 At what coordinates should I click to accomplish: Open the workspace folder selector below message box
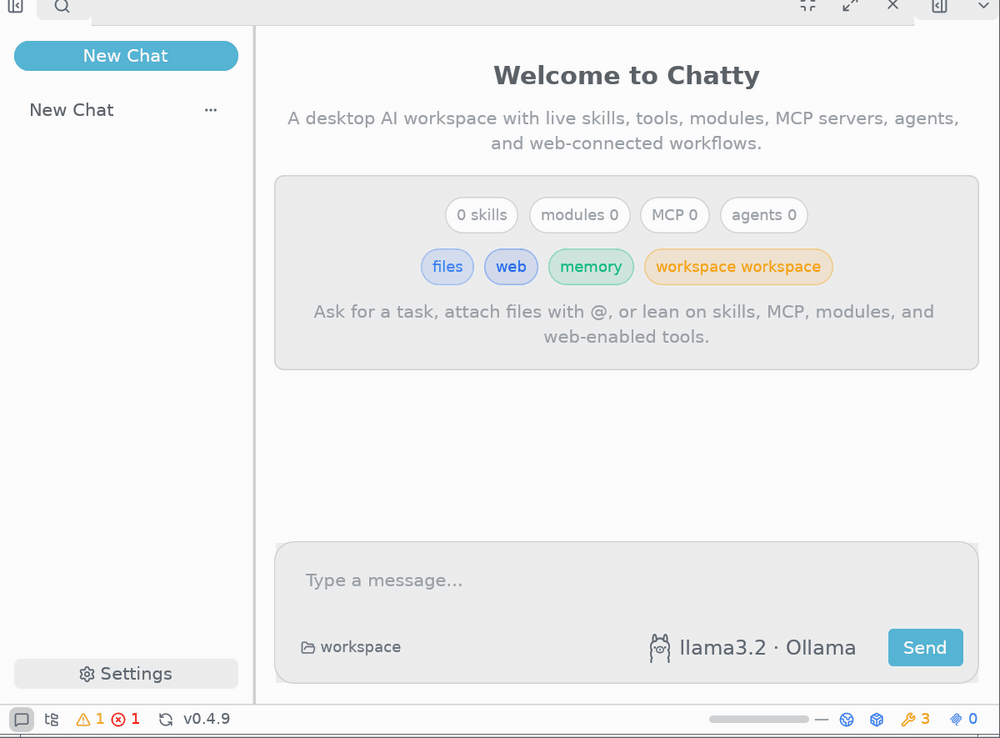pyautogui.click(x=351, y=647)
